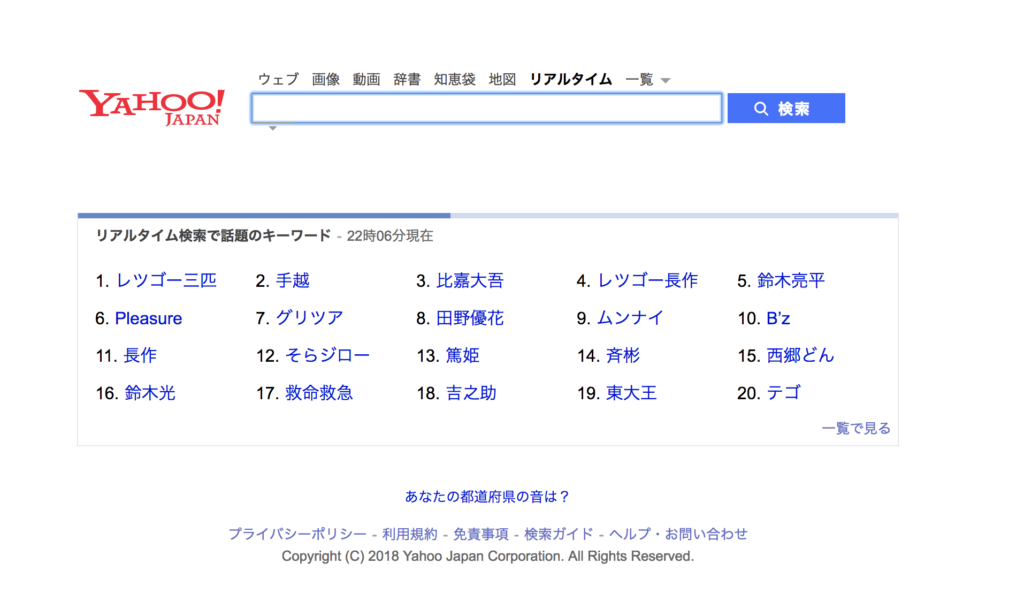This screenshot has height=609, width=1024.
Task: Click the Yahoo! Japan logo
Action: (152, 108)
